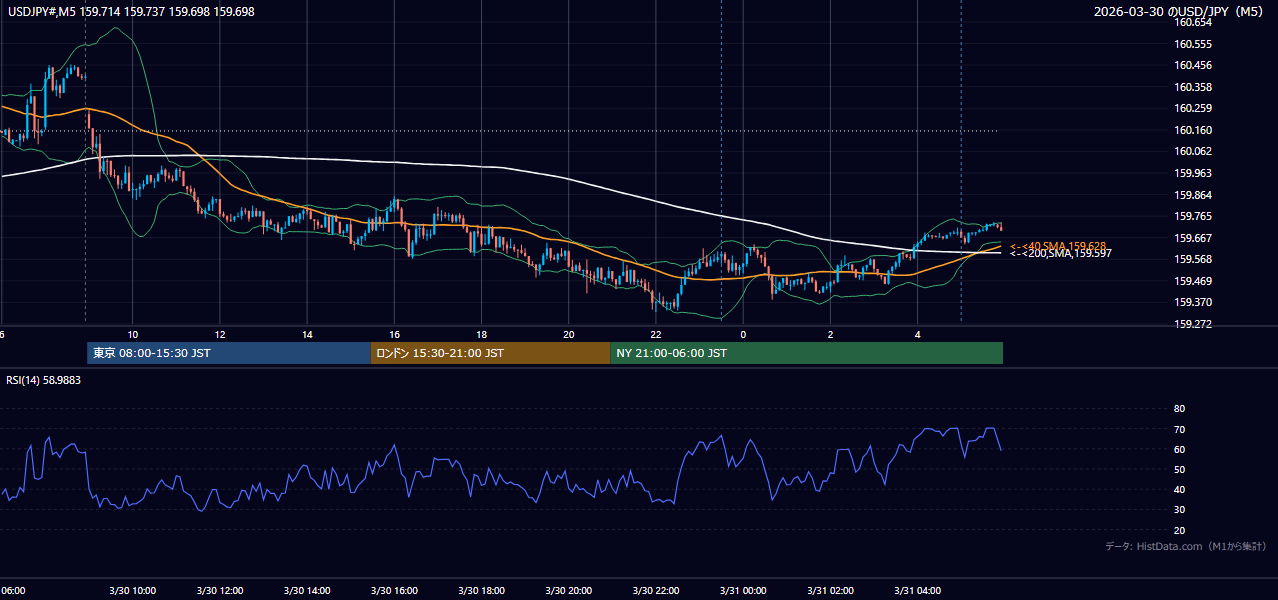
Task: Click the bottom time label 3/30 20:00
Action: click(x=568, y=590)
